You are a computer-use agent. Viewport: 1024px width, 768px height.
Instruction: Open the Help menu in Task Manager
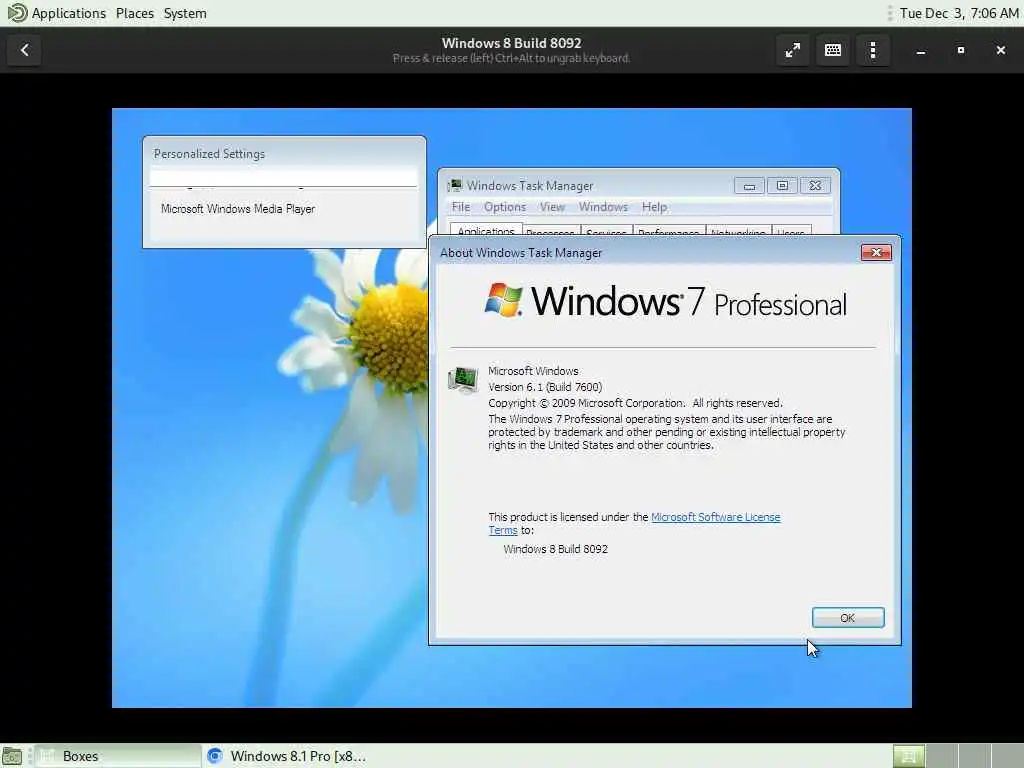(654, 207)
